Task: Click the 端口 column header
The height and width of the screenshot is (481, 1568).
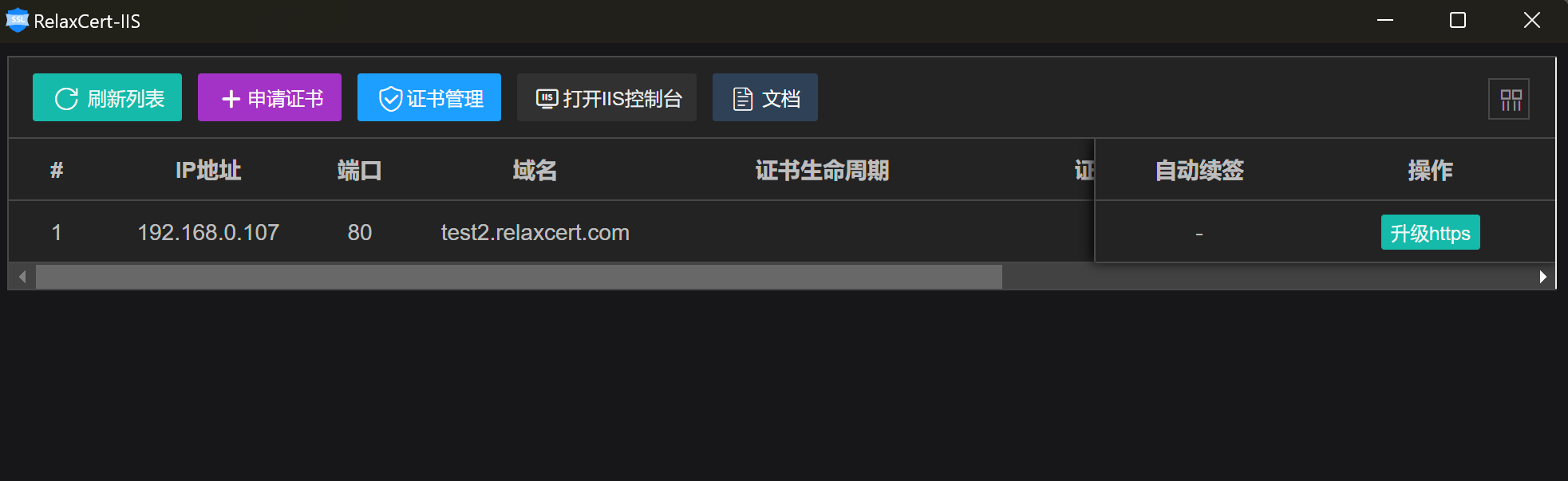Action: pos(359,170)
